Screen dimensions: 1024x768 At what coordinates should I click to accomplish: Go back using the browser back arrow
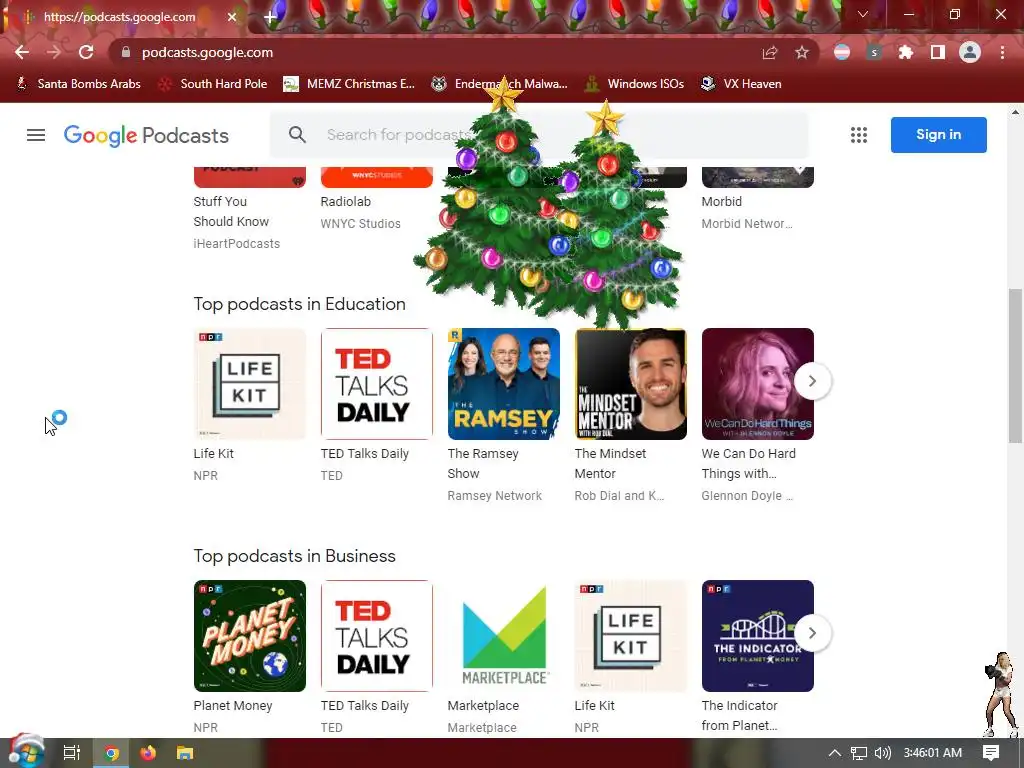coord(22,52)
